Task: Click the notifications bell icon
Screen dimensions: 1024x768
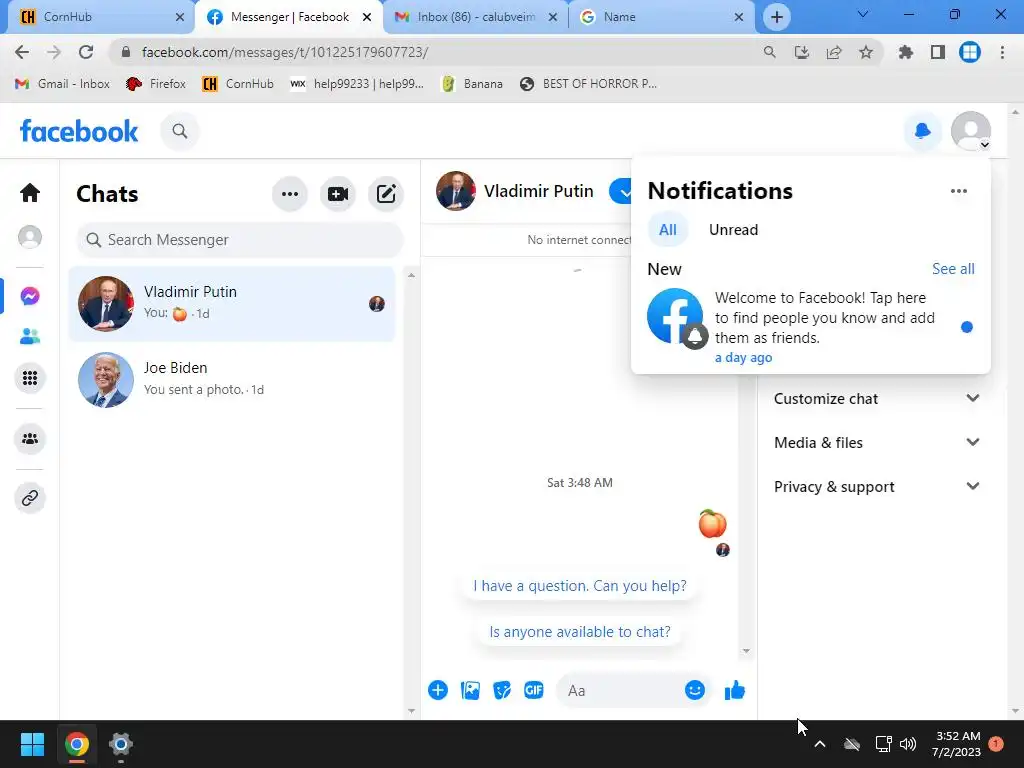Action: (x=922, y=131)
